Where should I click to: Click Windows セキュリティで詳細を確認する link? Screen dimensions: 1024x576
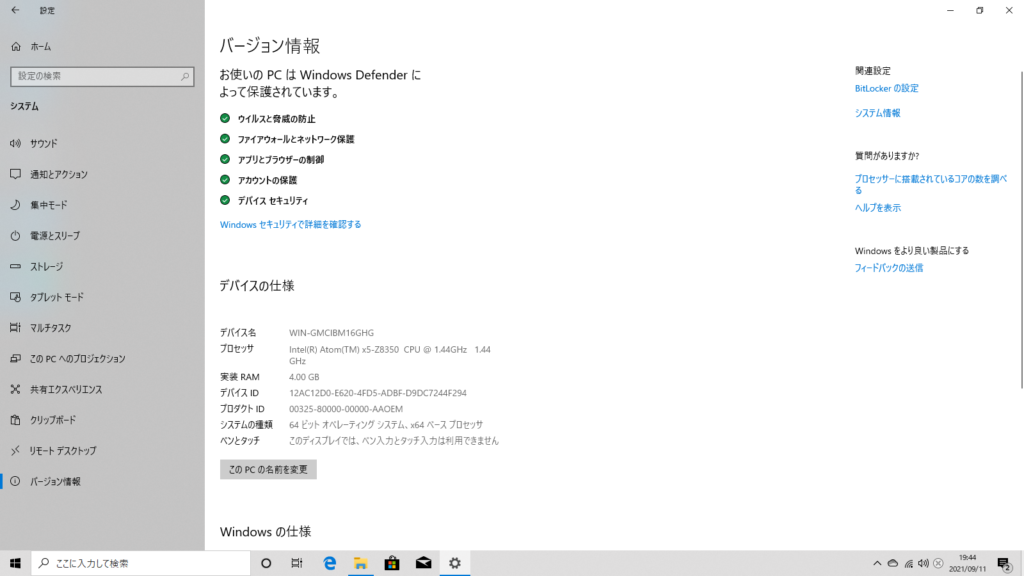pyautogui.click(x=290, y=225)
